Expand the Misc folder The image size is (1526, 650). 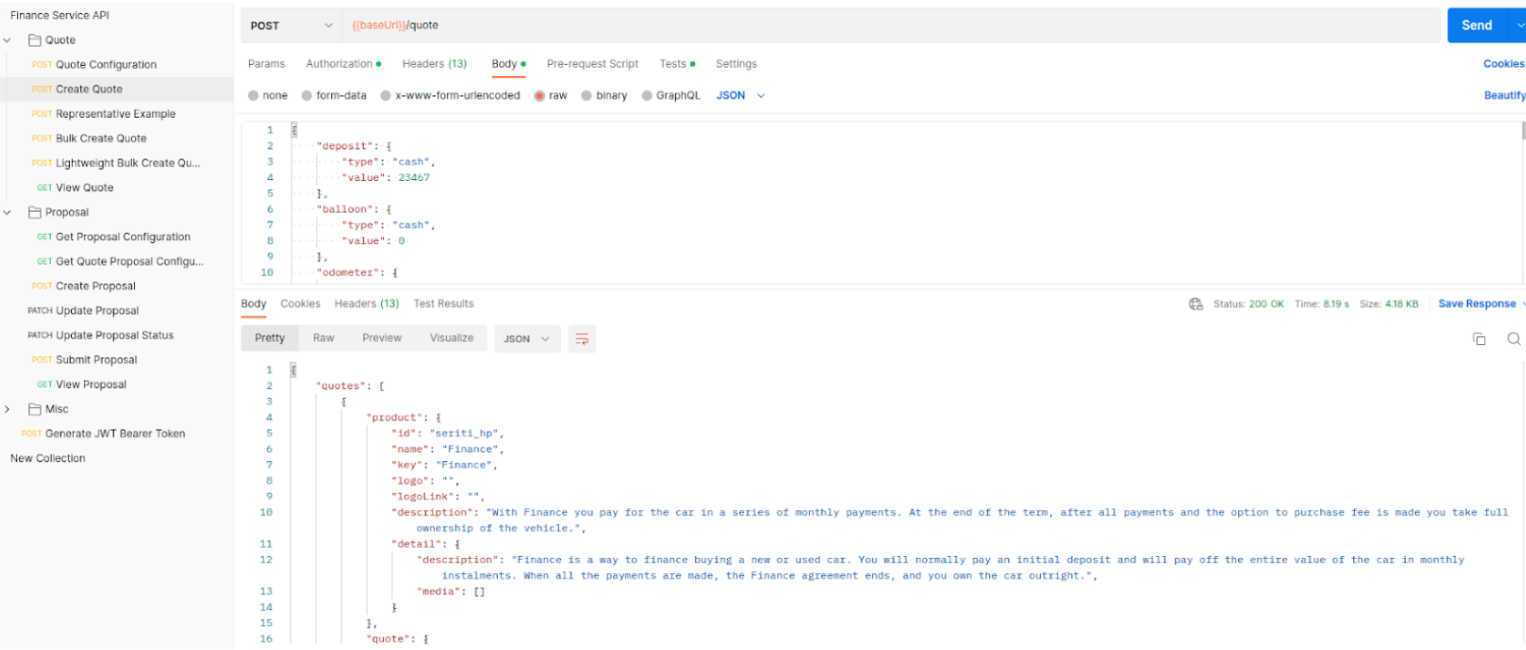pyautogui.click(x=8, y=409)
